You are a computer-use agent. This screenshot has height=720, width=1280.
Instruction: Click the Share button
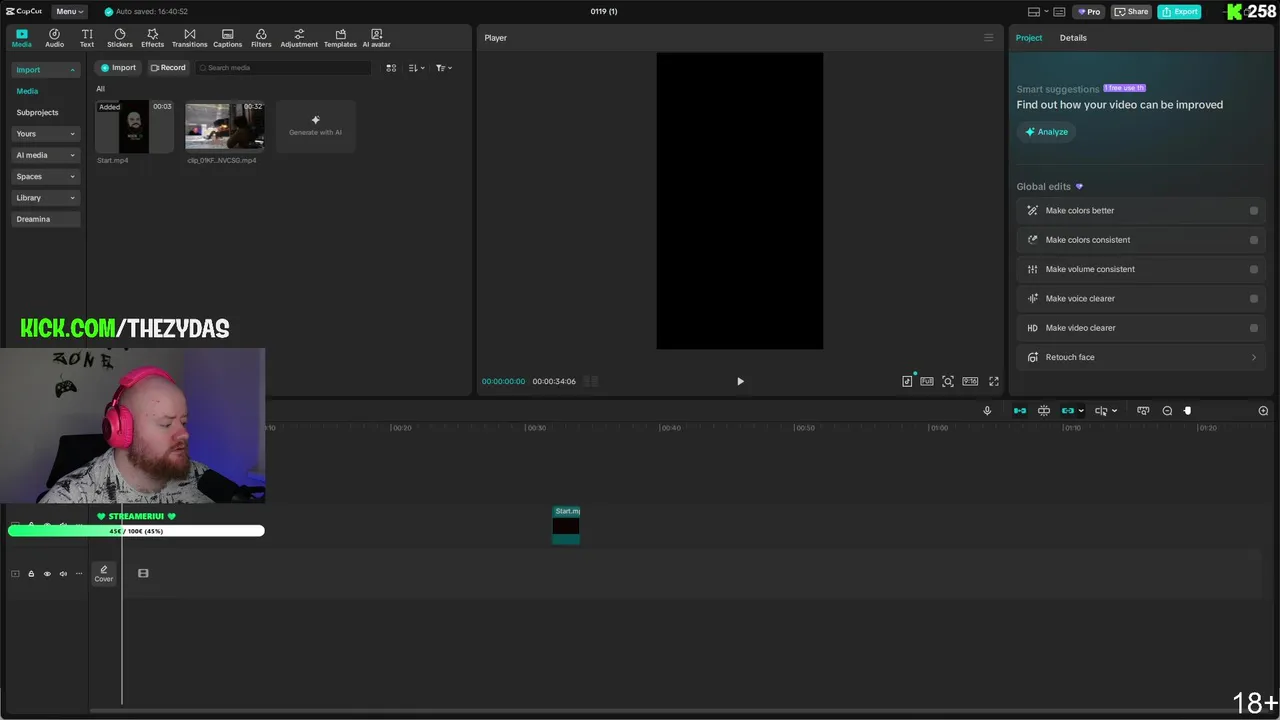[x=1132, y=12]
